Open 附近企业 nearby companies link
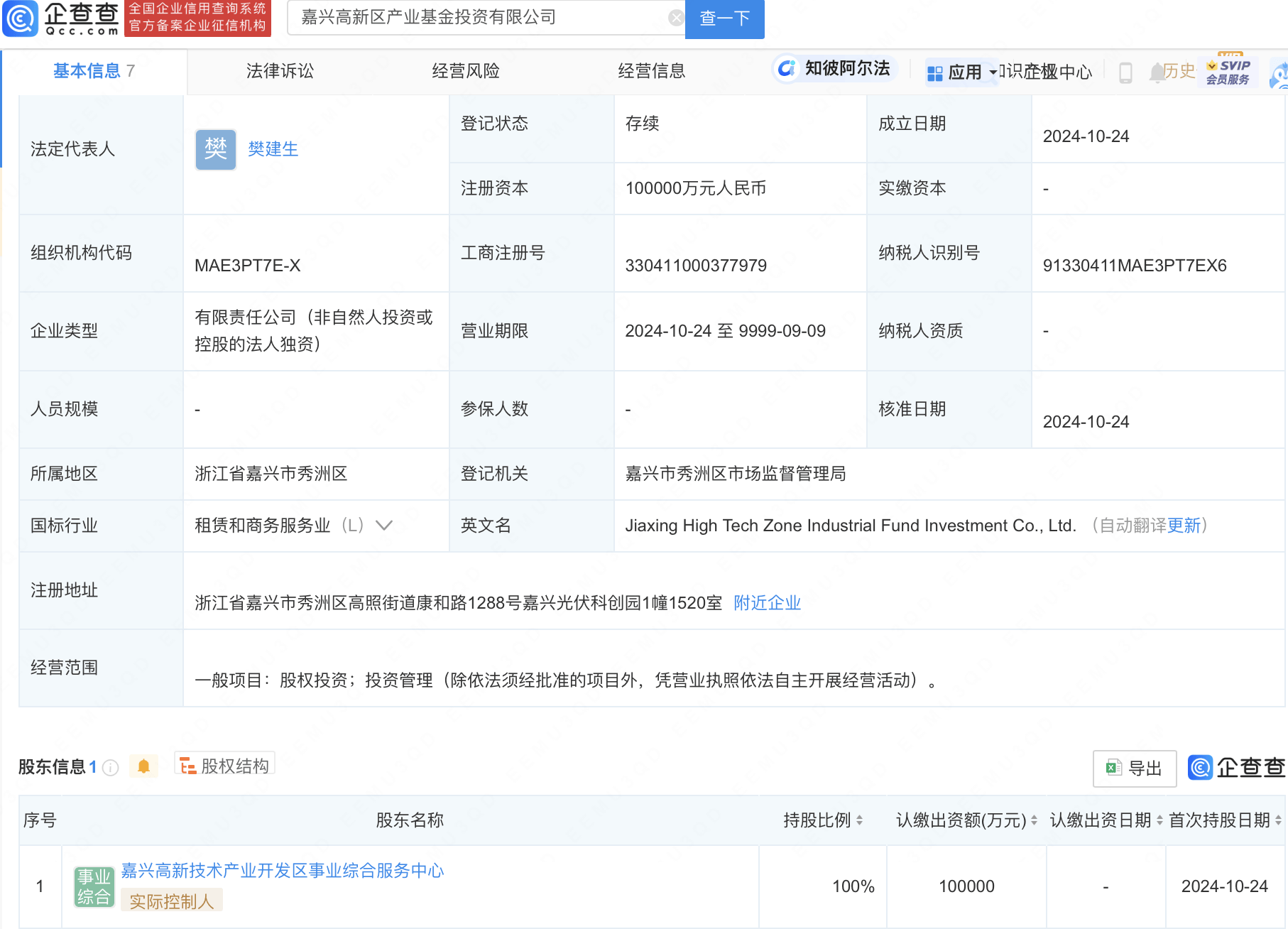 767,603
